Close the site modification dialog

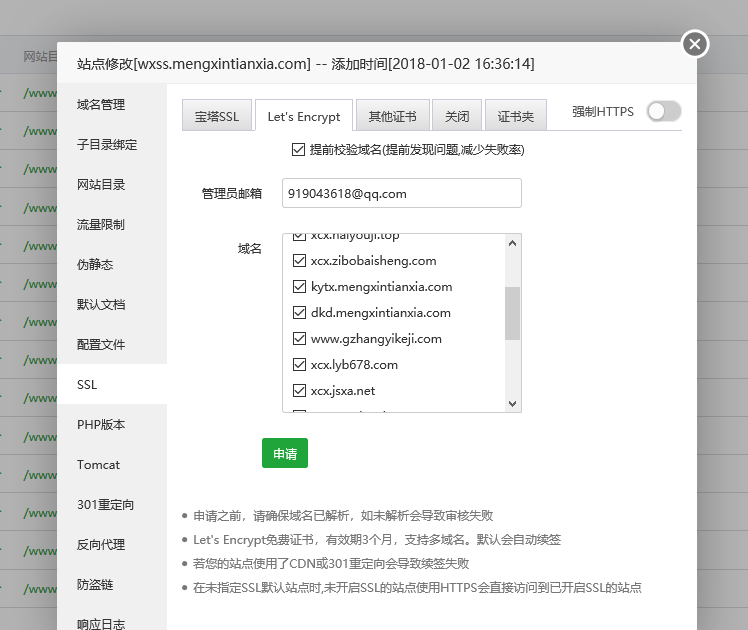point(695,44)
